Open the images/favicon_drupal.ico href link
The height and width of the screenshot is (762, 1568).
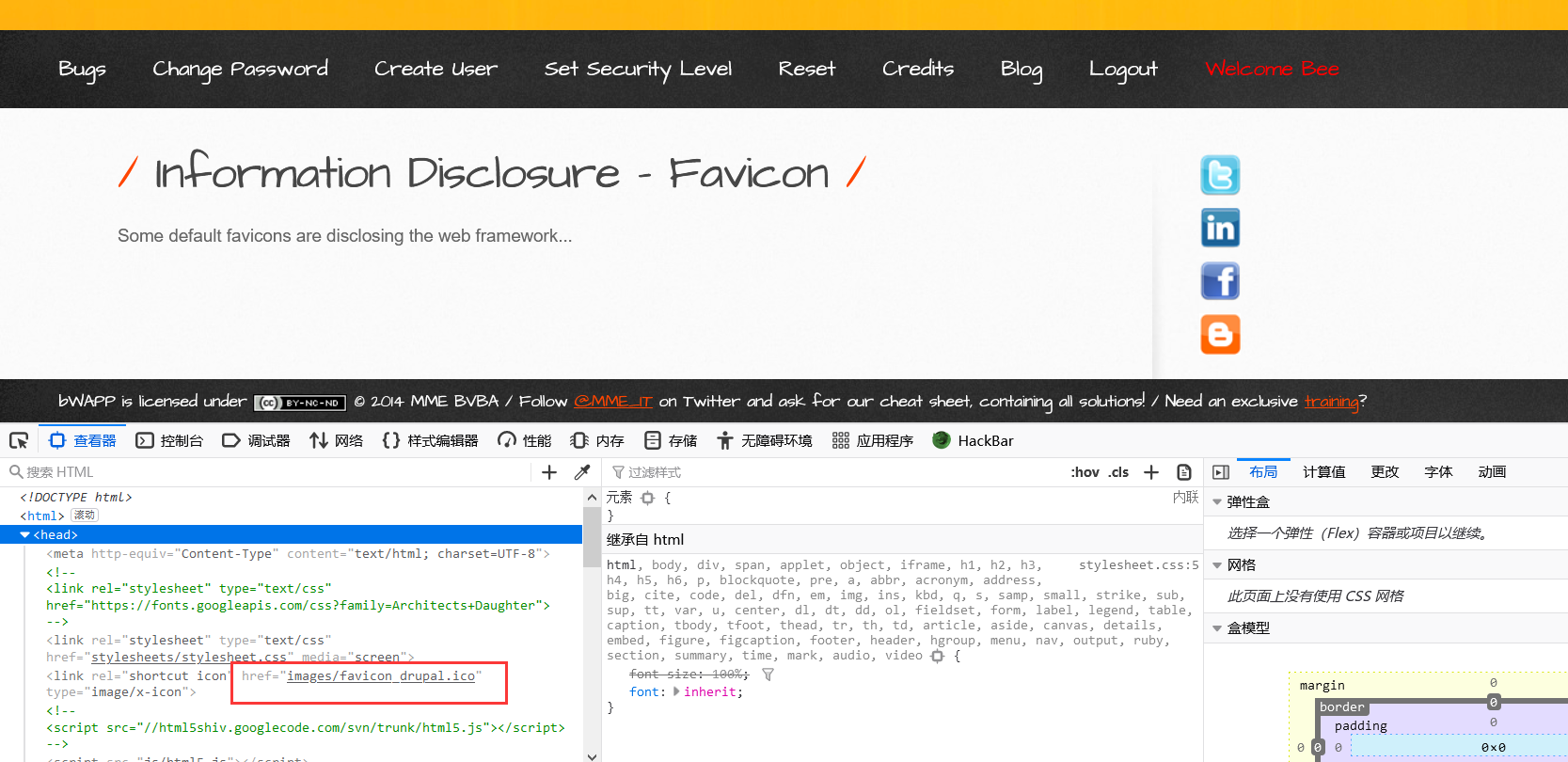(381, 675)
